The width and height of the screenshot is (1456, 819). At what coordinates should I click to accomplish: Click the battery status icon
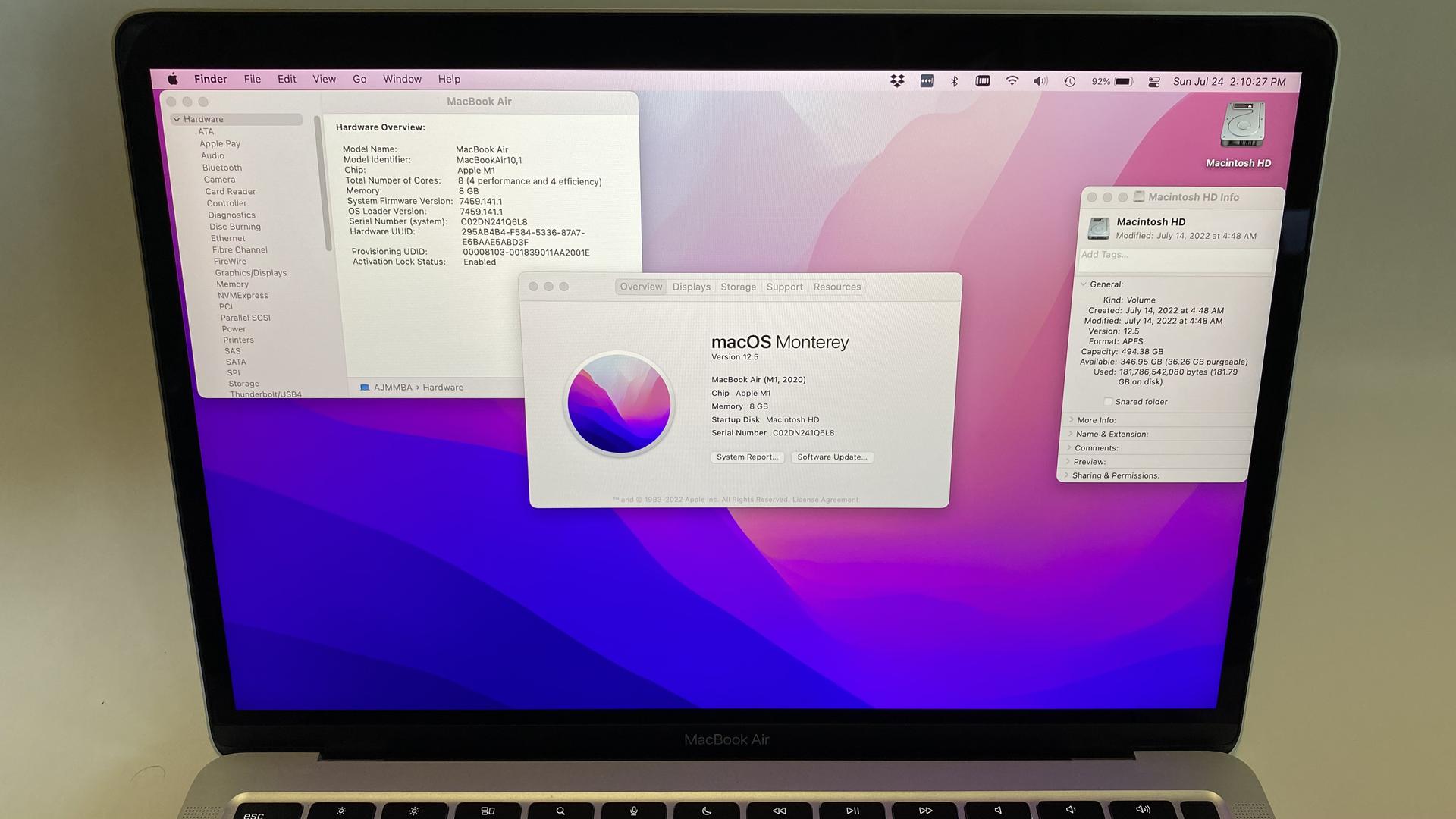pos(1124,81)
